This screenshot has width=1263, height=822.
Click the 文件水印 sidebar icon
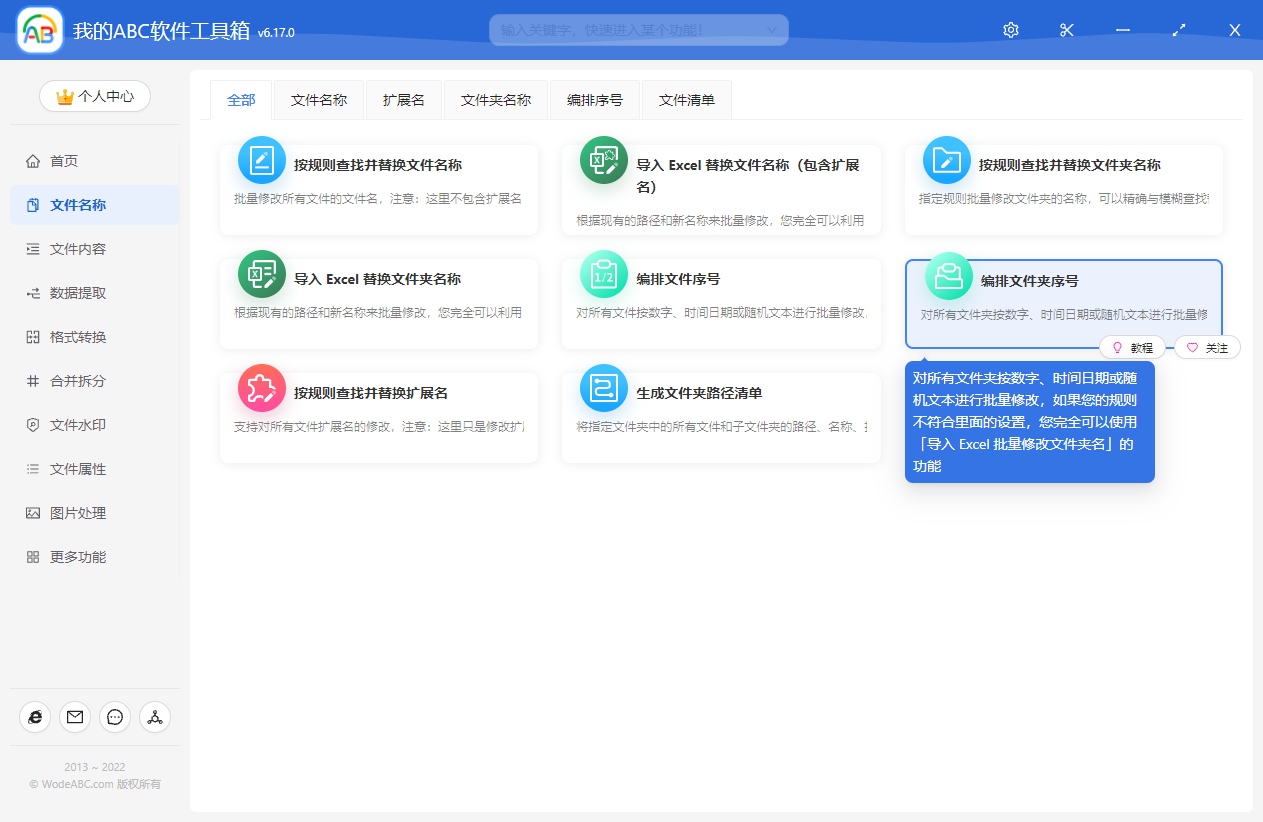click(x=34, y=424)
